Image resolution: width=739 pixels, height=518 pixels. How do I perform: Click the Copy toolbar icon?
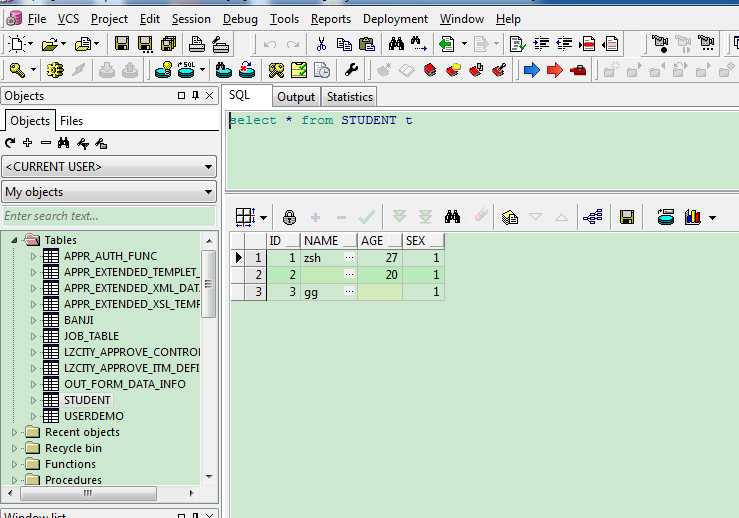pyautogui.click(x=345, y=44)
